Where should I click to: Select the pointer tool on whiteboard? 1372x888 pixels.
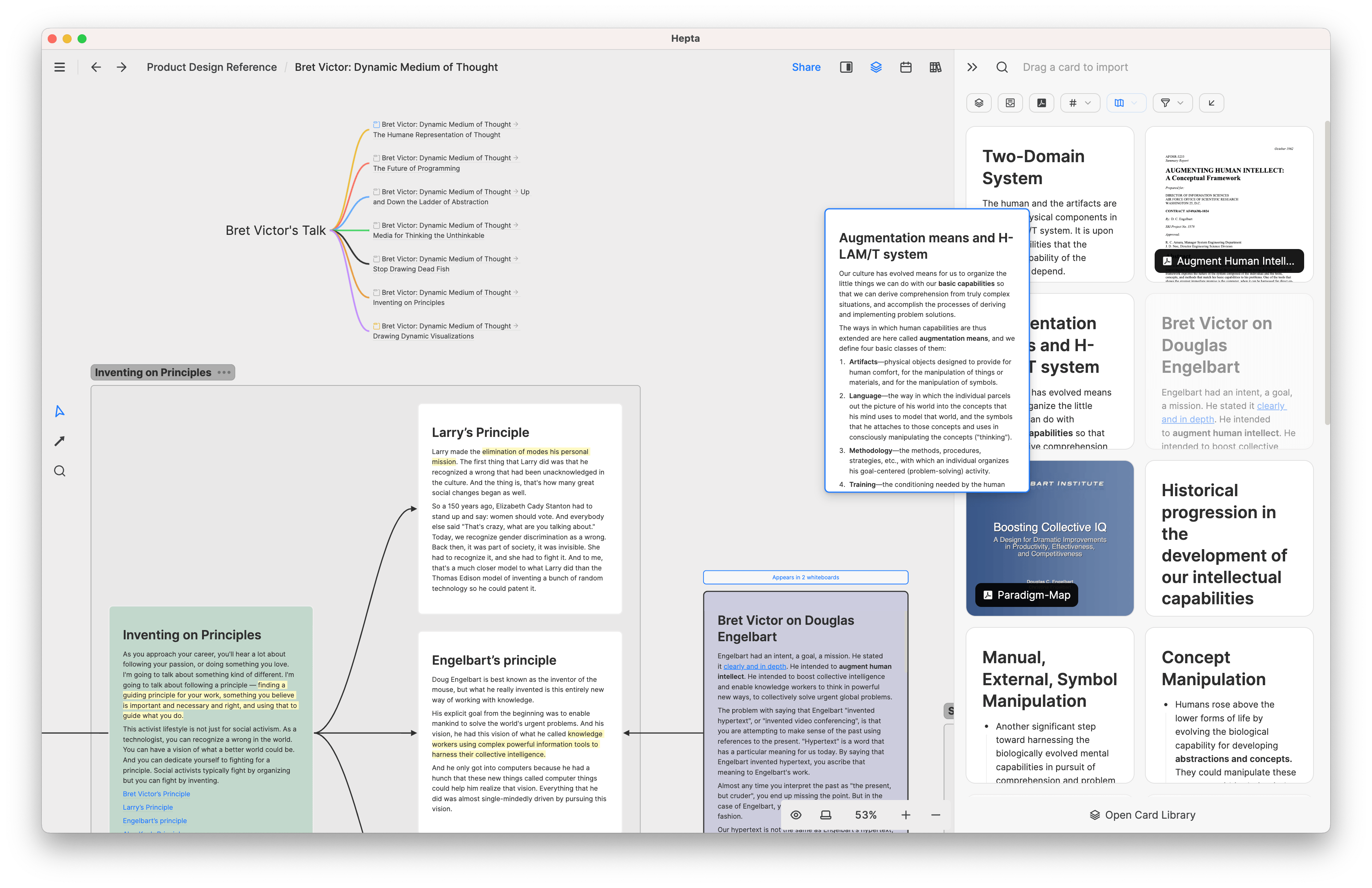[59, 411]
